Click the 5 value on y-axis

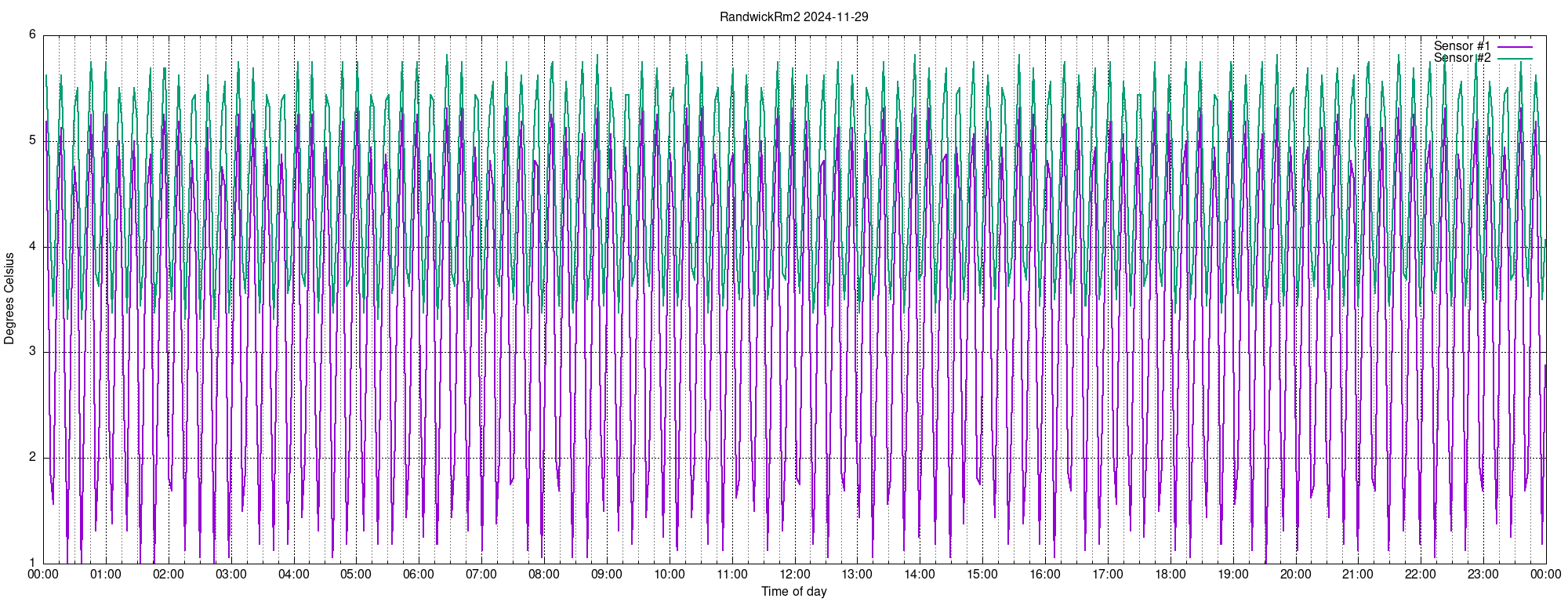[33, 140]
